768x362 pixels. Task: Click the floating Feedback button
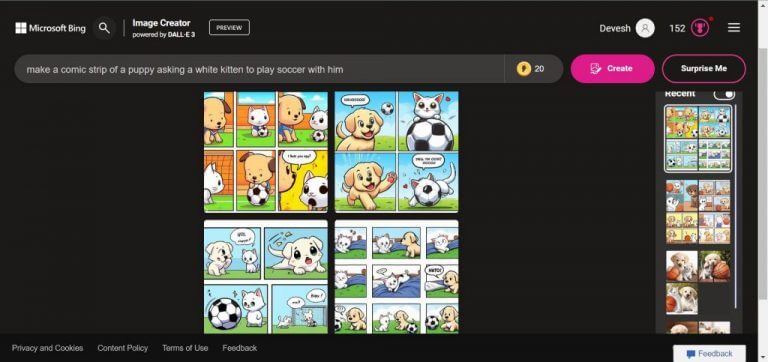click(x=709, y=353)
